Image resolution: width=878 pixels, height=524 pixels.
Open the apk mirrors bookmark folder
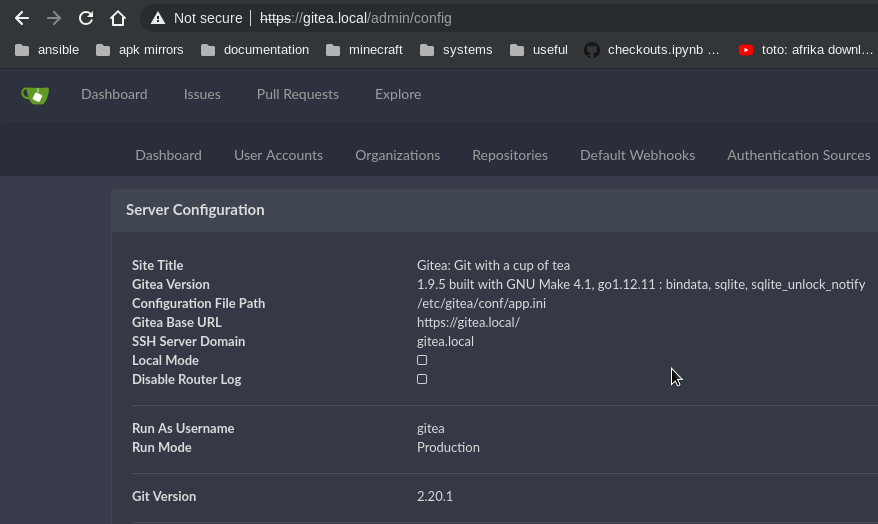139,50
